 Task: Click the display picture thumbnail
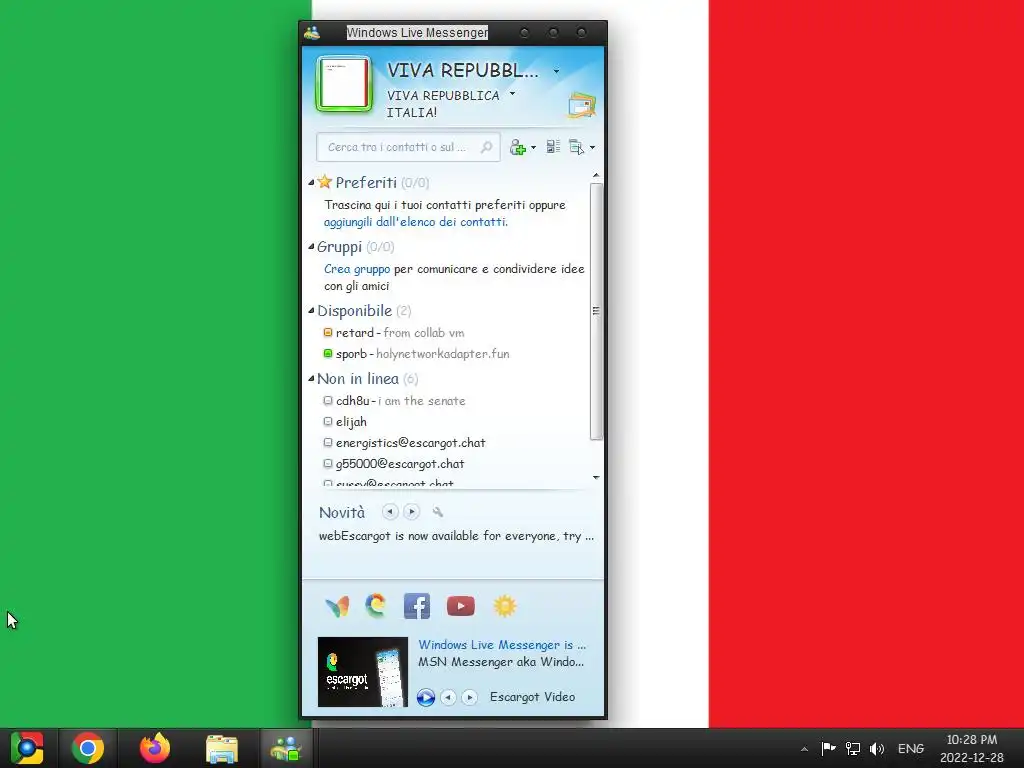(x=344, y=84)
